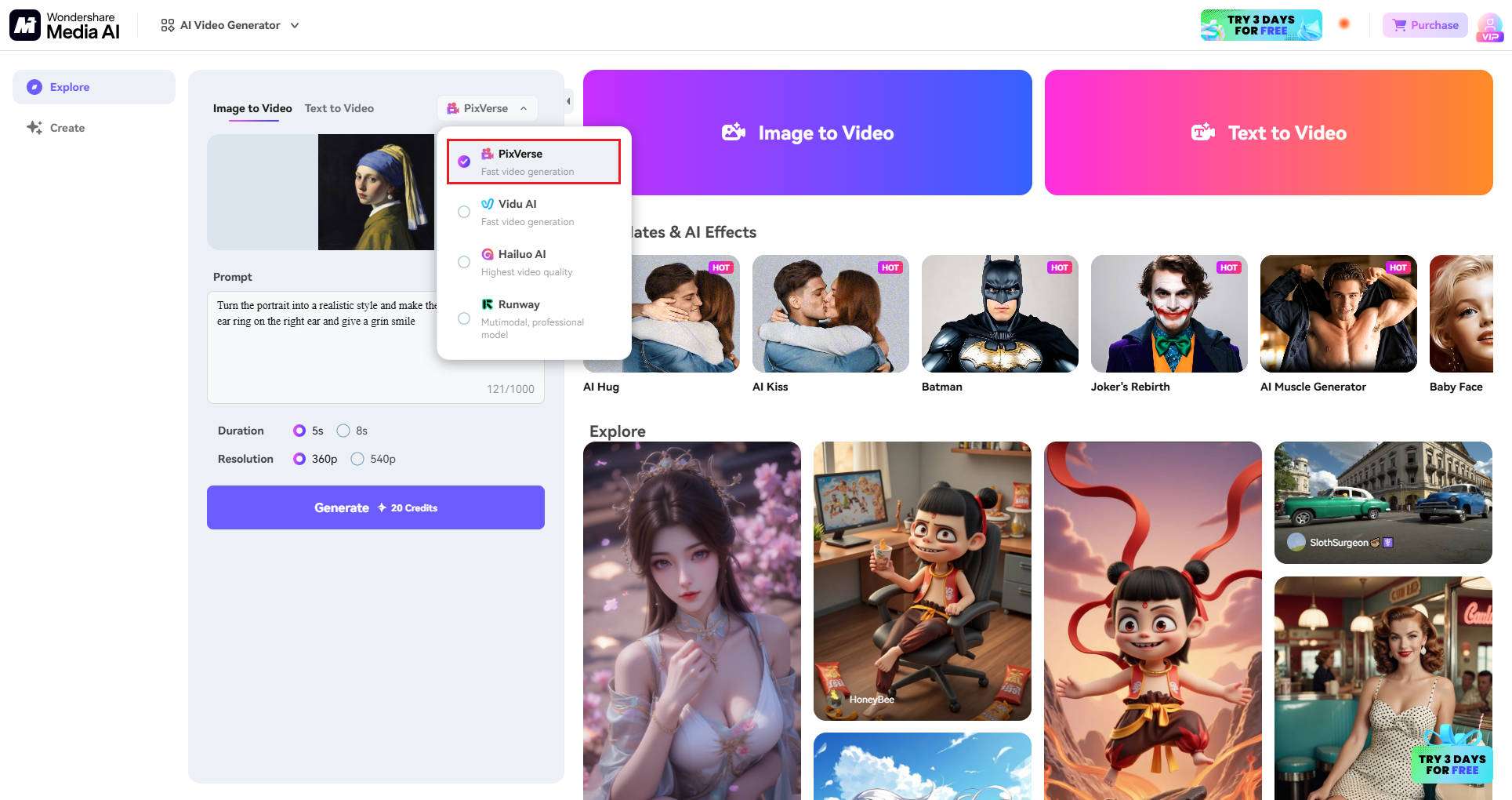Set Duration to 5s

[299, 431]
